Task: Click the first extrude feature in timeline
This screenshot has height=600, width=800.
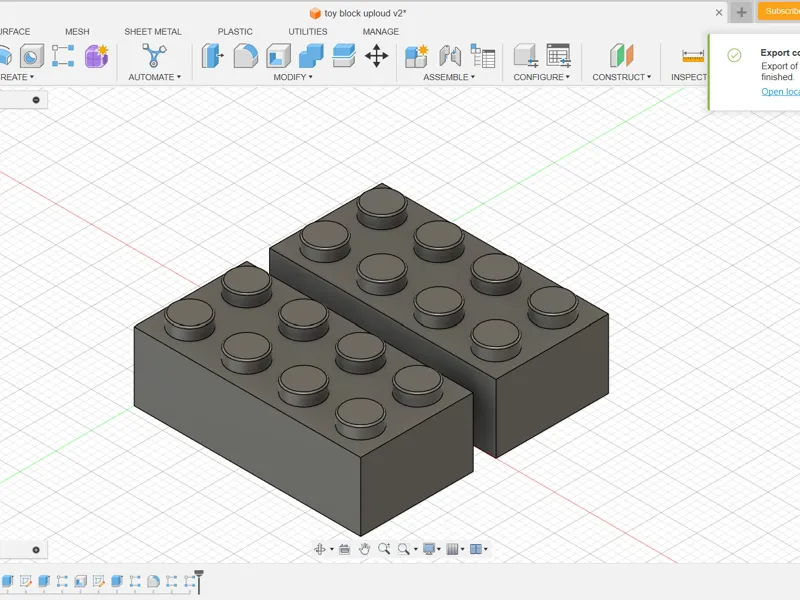Action: [7, 581]
